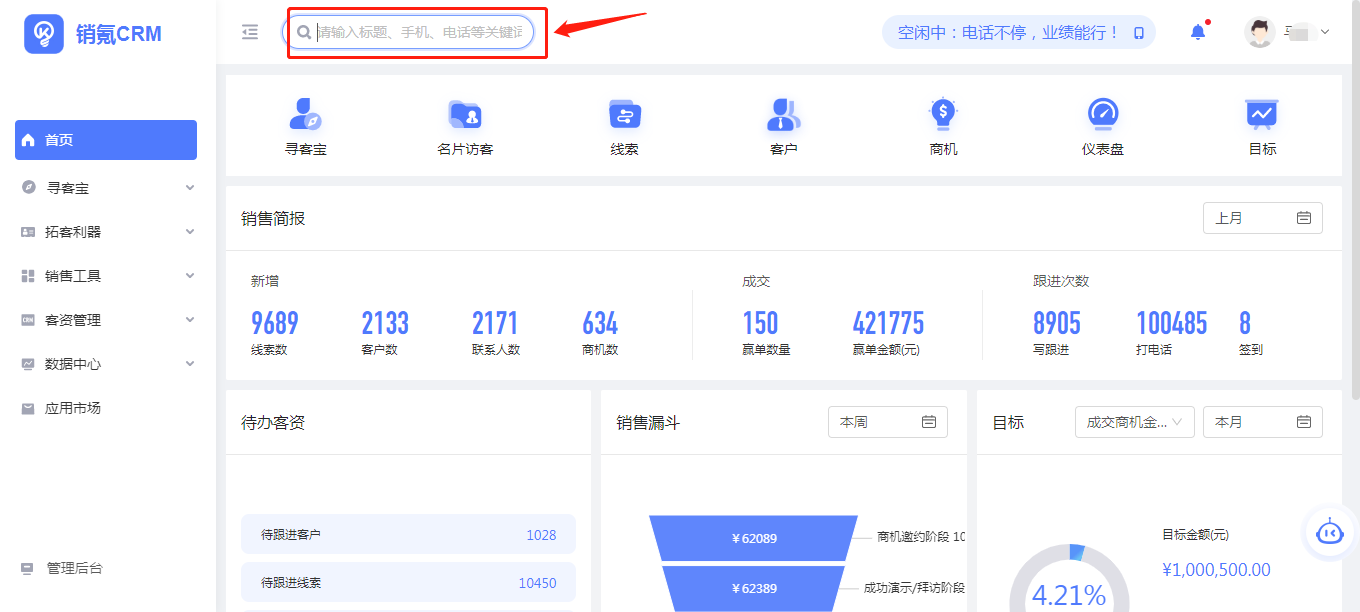Click the ¥62089 funnel segment

coord(754,538)
